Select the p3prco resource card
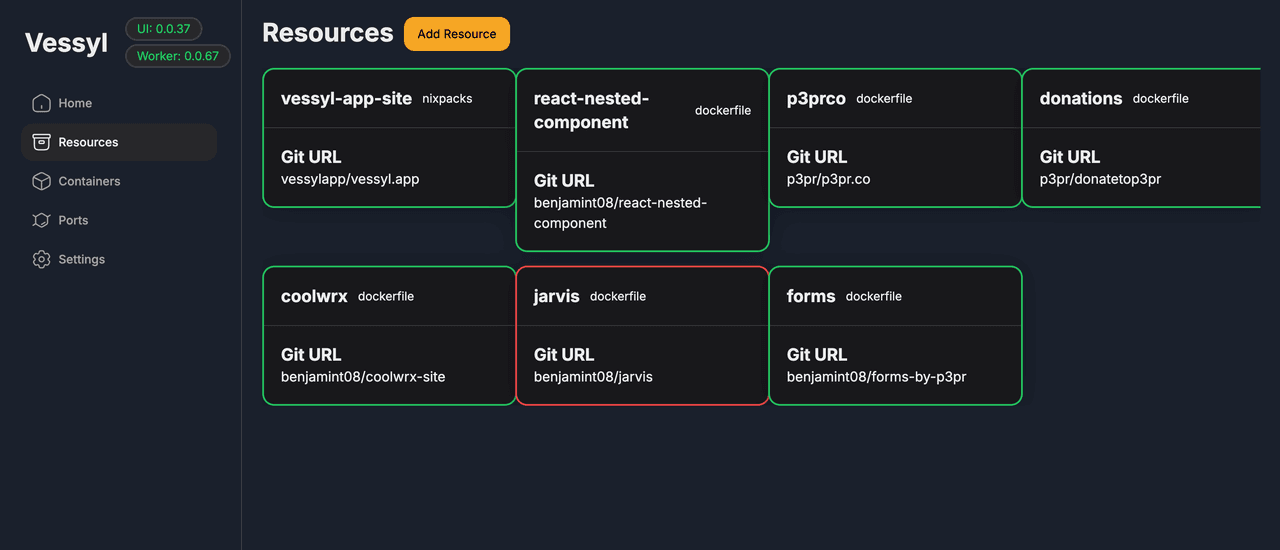The height and width of the screenshot is (550, 1280). pyautogui.click(x=895, y=138)
